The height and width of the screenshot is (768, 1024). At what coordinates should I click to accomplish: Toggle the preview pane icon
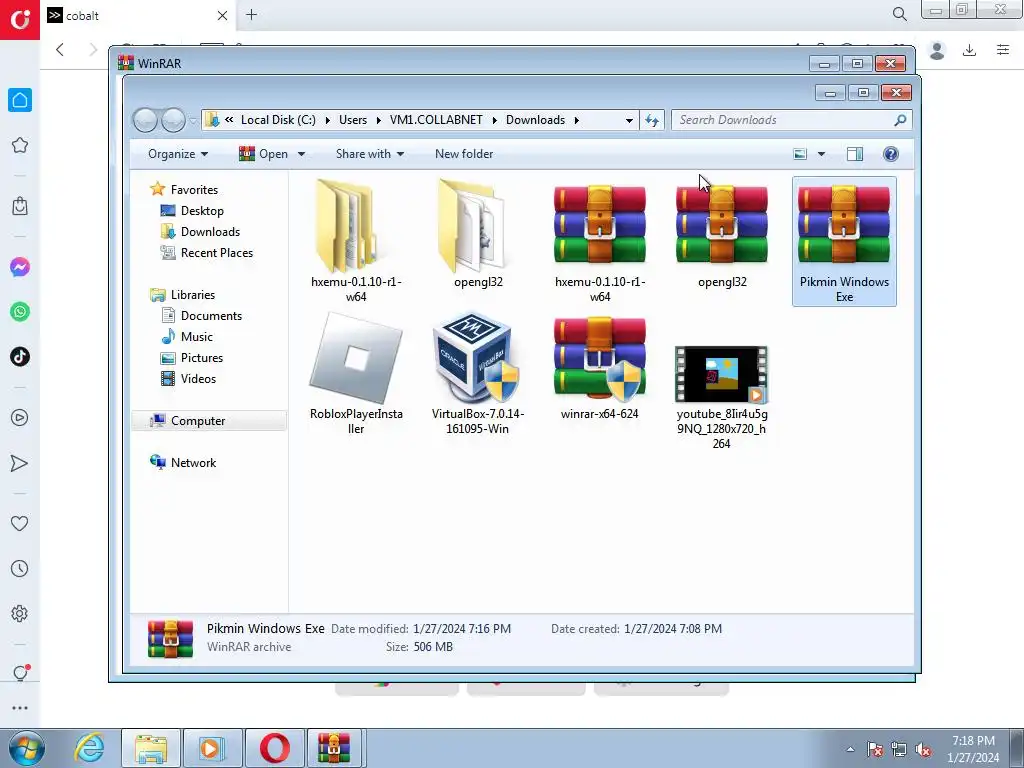[854, 153]
